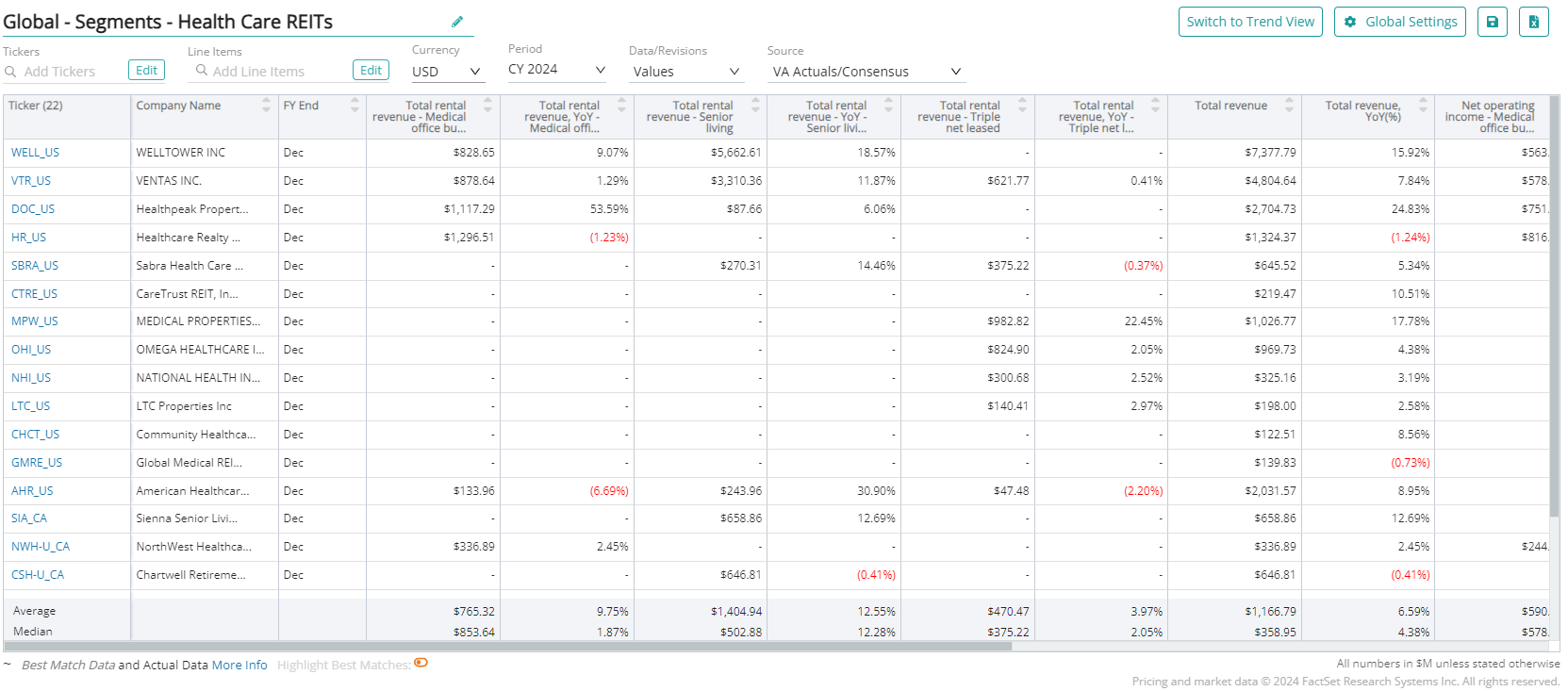Open SBRA_US ticker link

(35, 266)
